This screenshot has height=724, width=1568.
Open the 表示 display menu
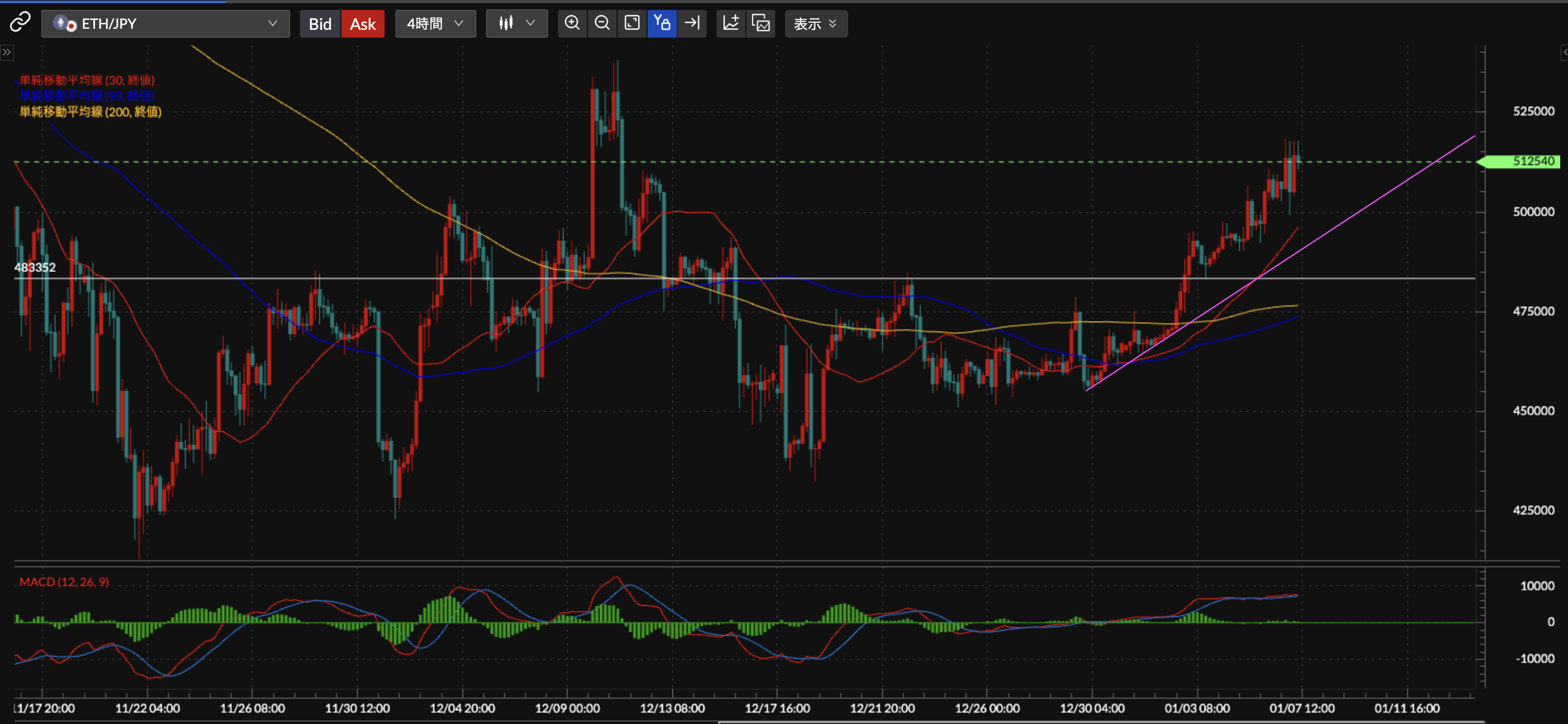[x=815, y=24]
